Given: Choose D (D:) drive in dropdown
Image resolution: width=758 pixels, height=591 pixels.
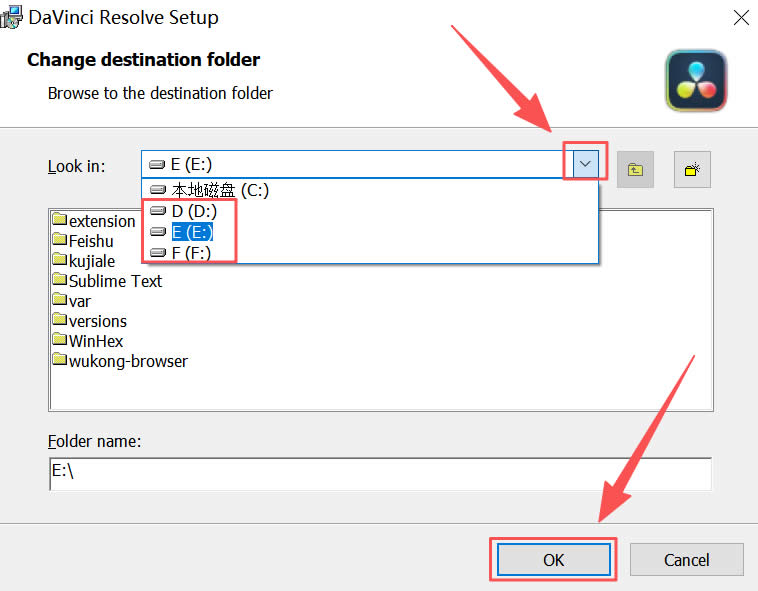Looking at the screenshot, I should point(193,211).
